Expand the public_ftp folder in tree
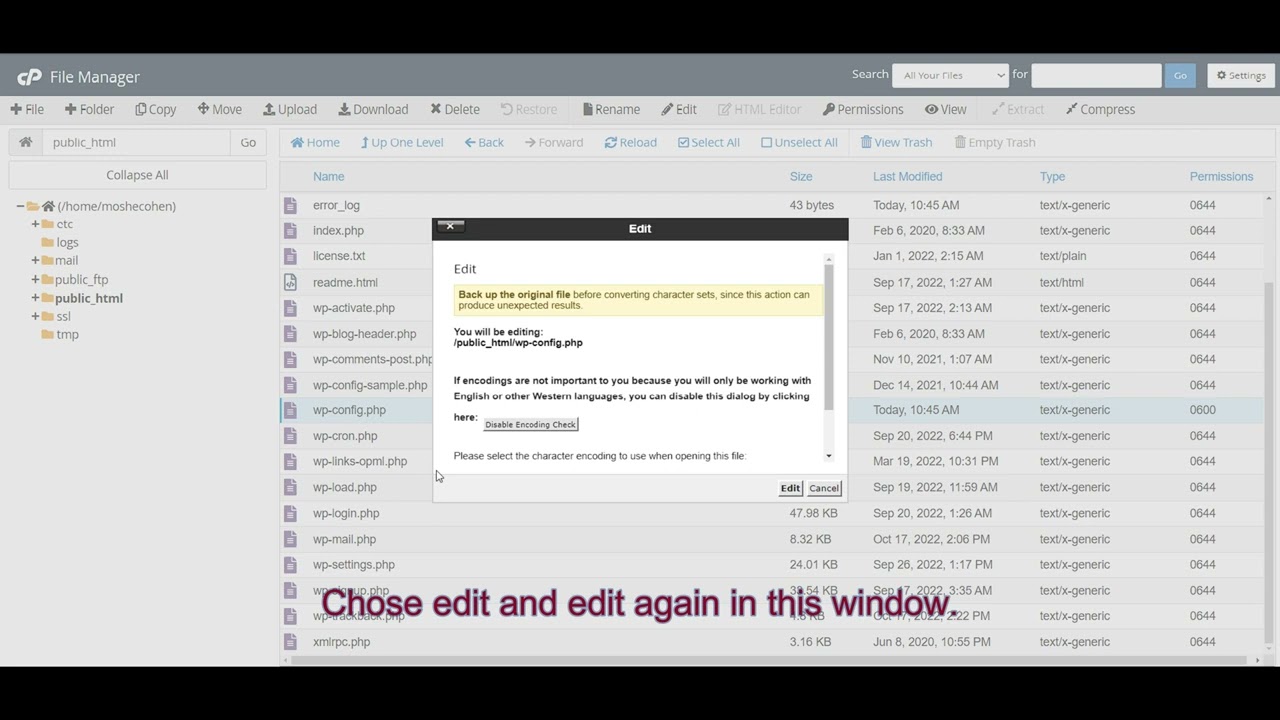The height and width of the screenshot is (720, 1280). 35,279
